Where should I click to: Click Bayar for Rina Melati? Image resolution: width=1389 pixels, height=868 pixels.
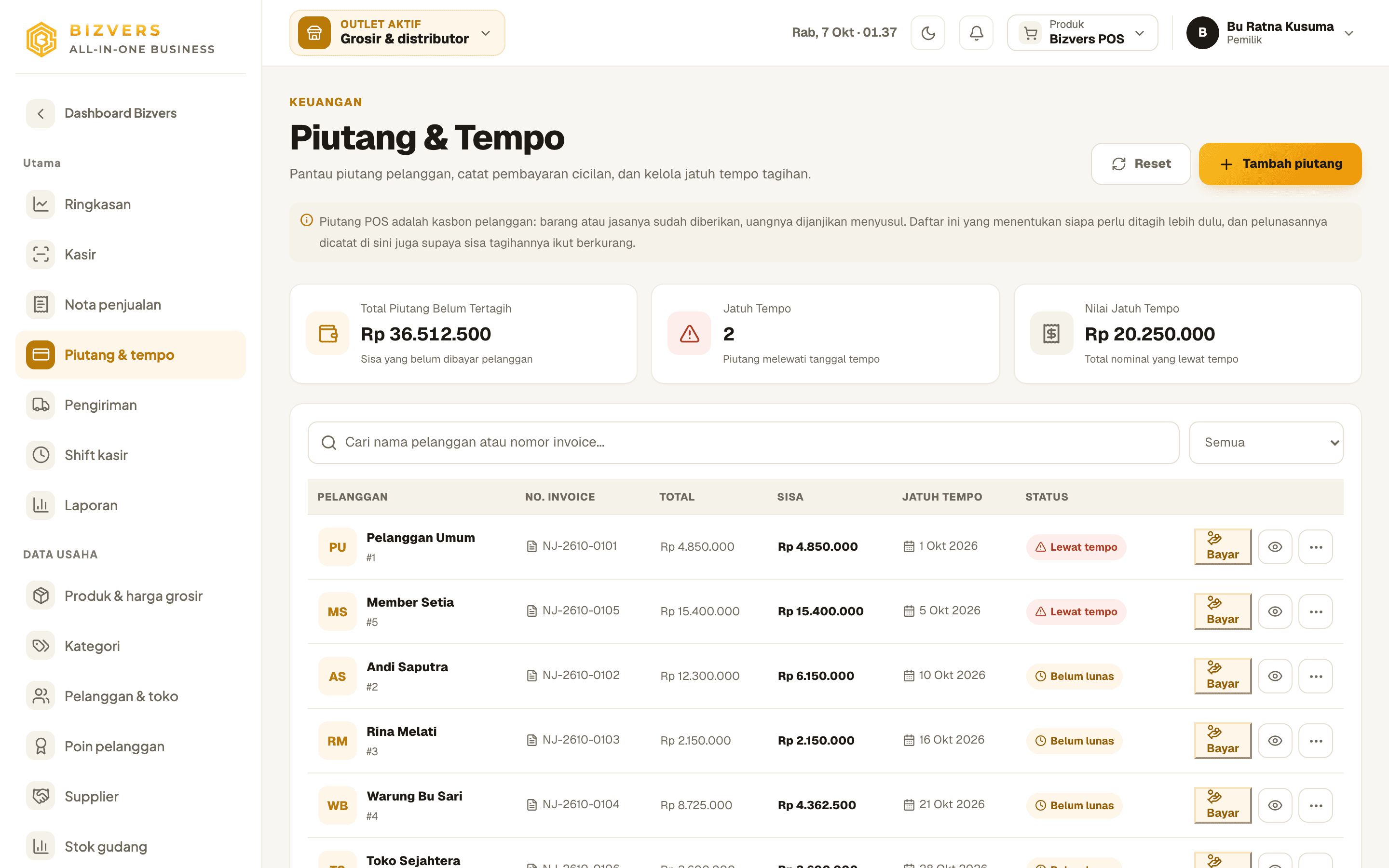1223,741
